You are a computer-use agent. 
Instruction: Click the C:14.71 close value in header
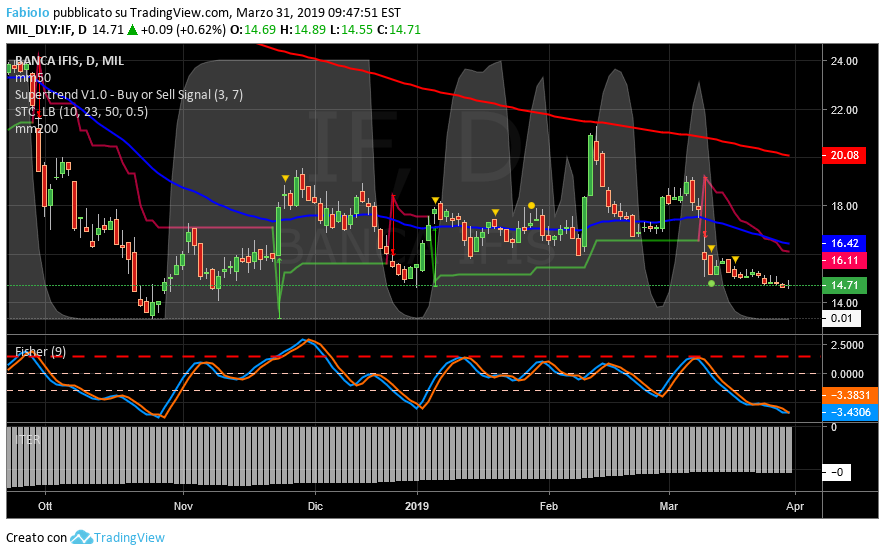[x=398, y=30]
